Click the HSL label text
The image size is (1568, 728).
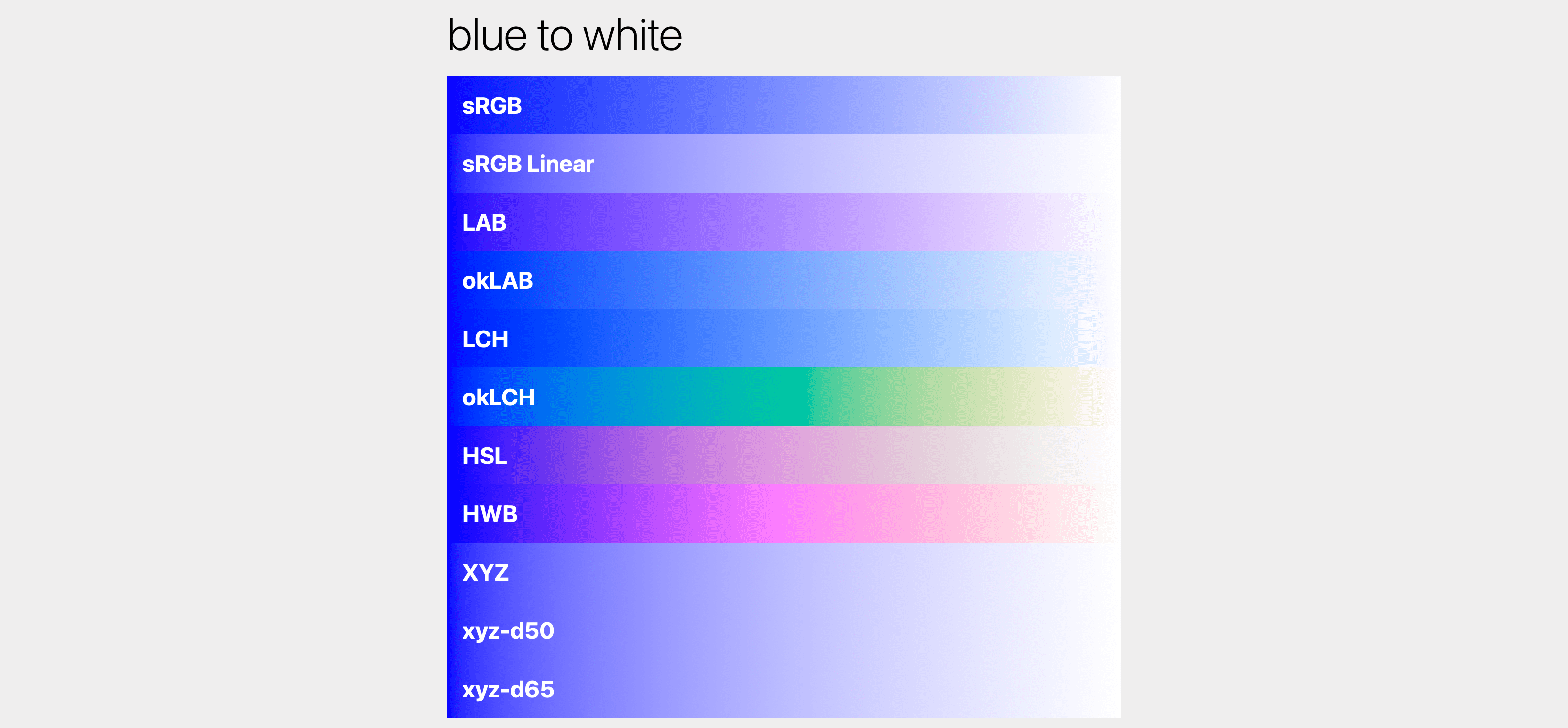click(x=485, y=456)
